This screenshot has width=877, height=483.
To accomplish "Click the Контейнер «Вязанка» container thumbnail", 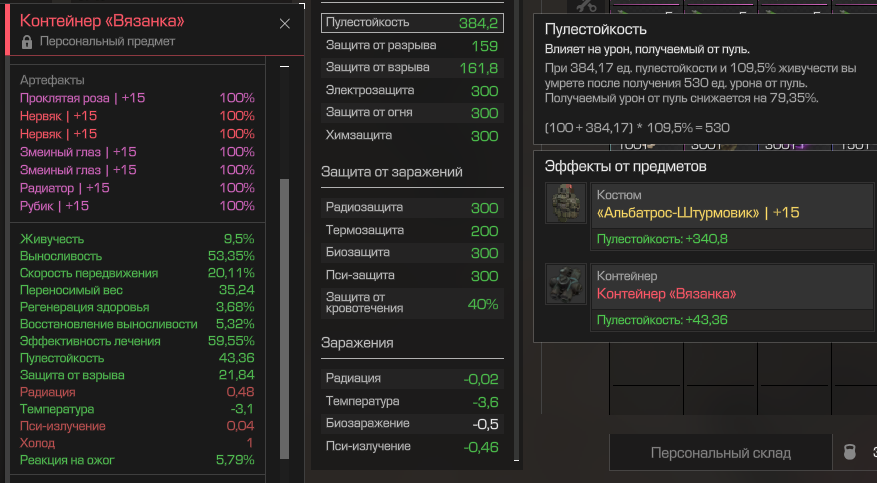I will point(565,284).
